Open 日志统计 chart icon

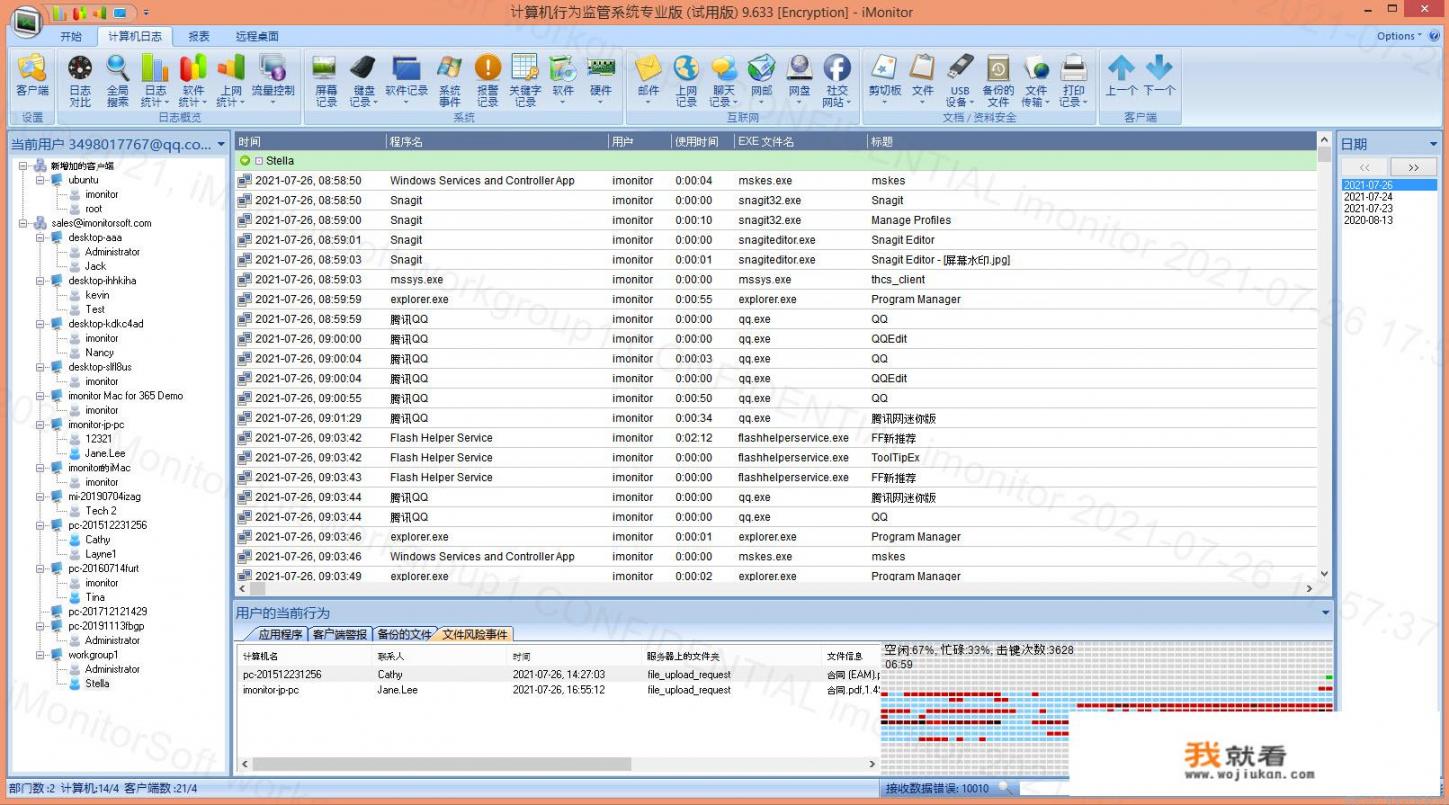tap(155, 79)
